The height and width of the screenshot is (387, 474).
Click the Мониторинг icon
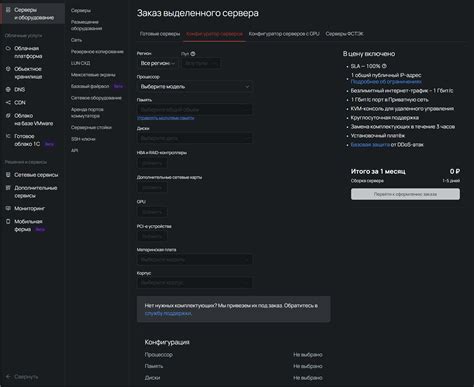pos(8,208)
